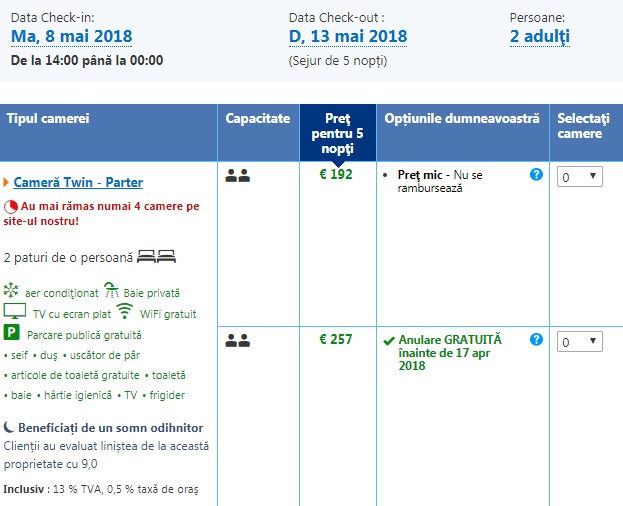Image resolution: width=623 pixels, height=506 pixels.
Task: Click two-person capacity icon for €192 rate
Action: pos(237,175)
